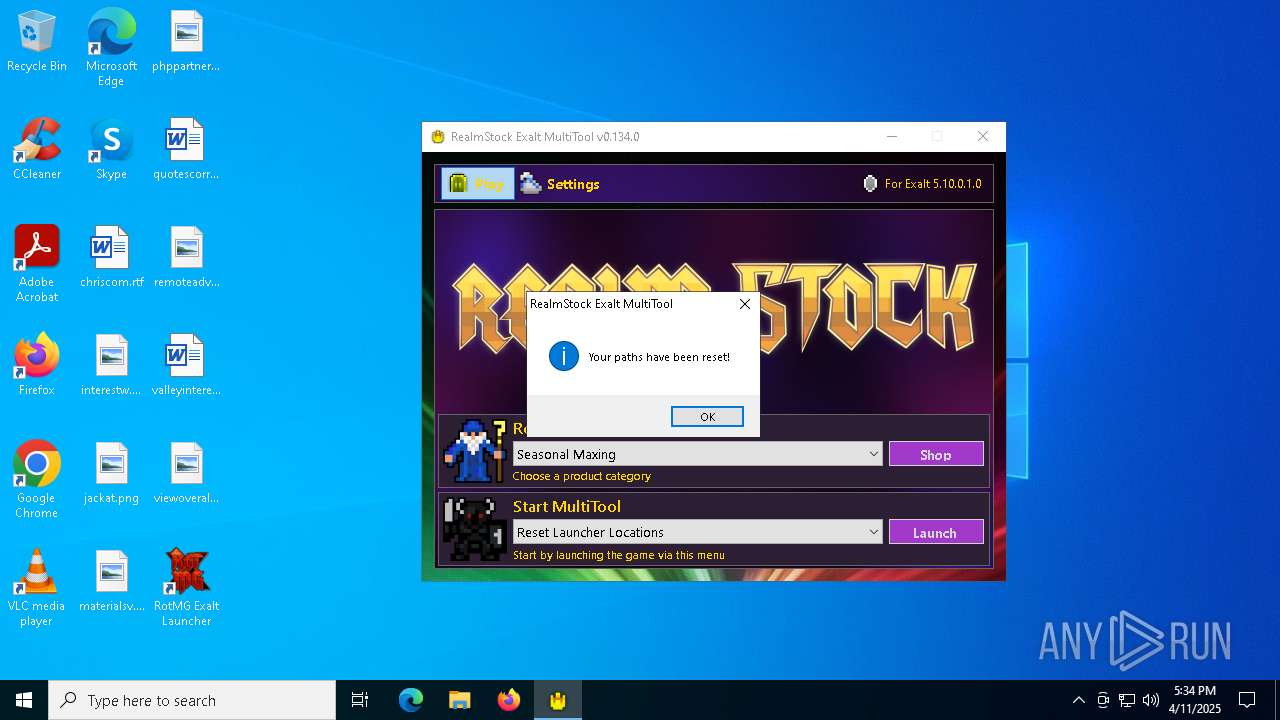The image size is (1280, 720).
Task: Close the RealmStock MultiTool main window
Action: [x=983, y=137]
